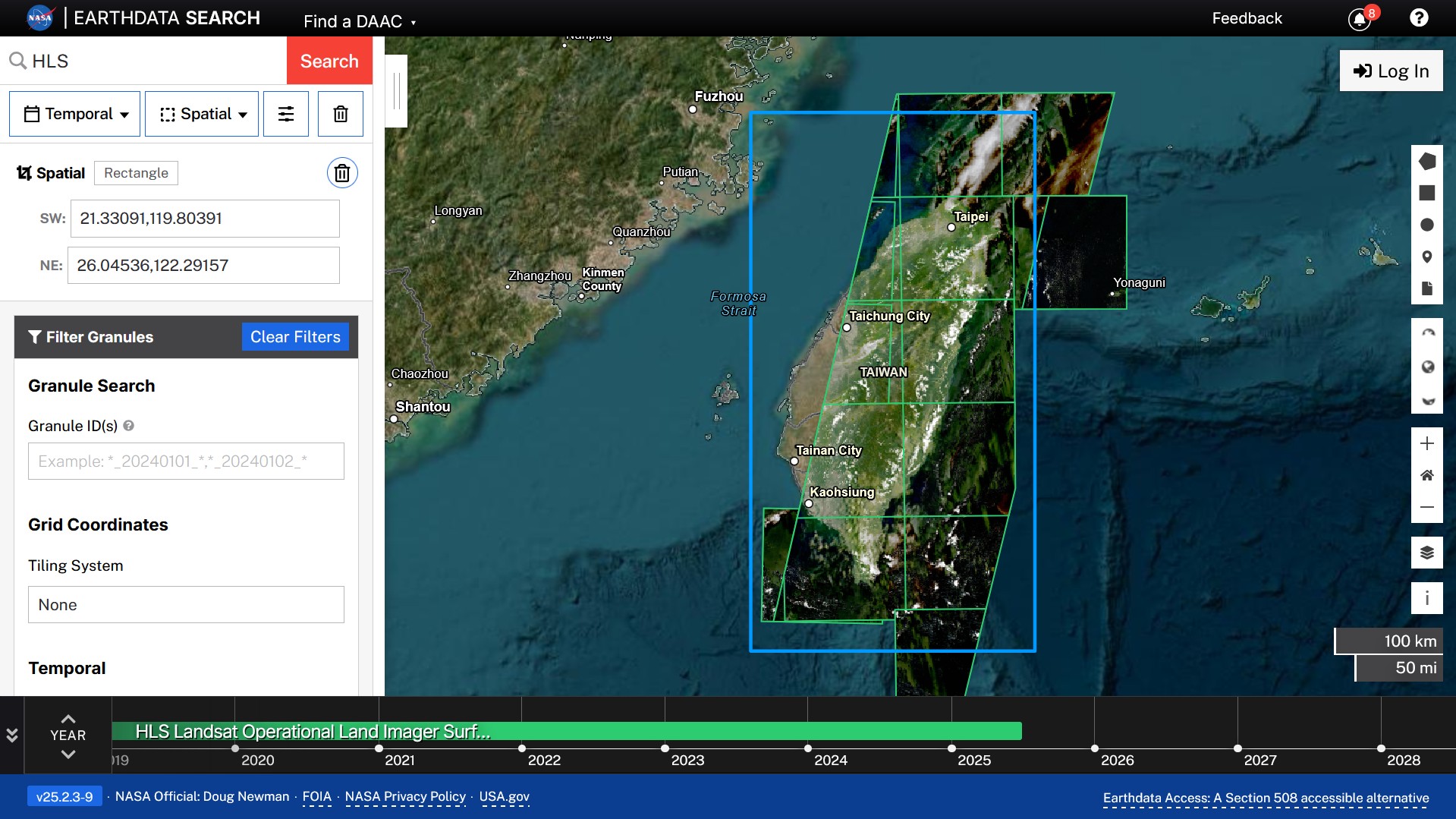Open the Tiling System dropdown
1456x819 pixels.
[185, 604]
